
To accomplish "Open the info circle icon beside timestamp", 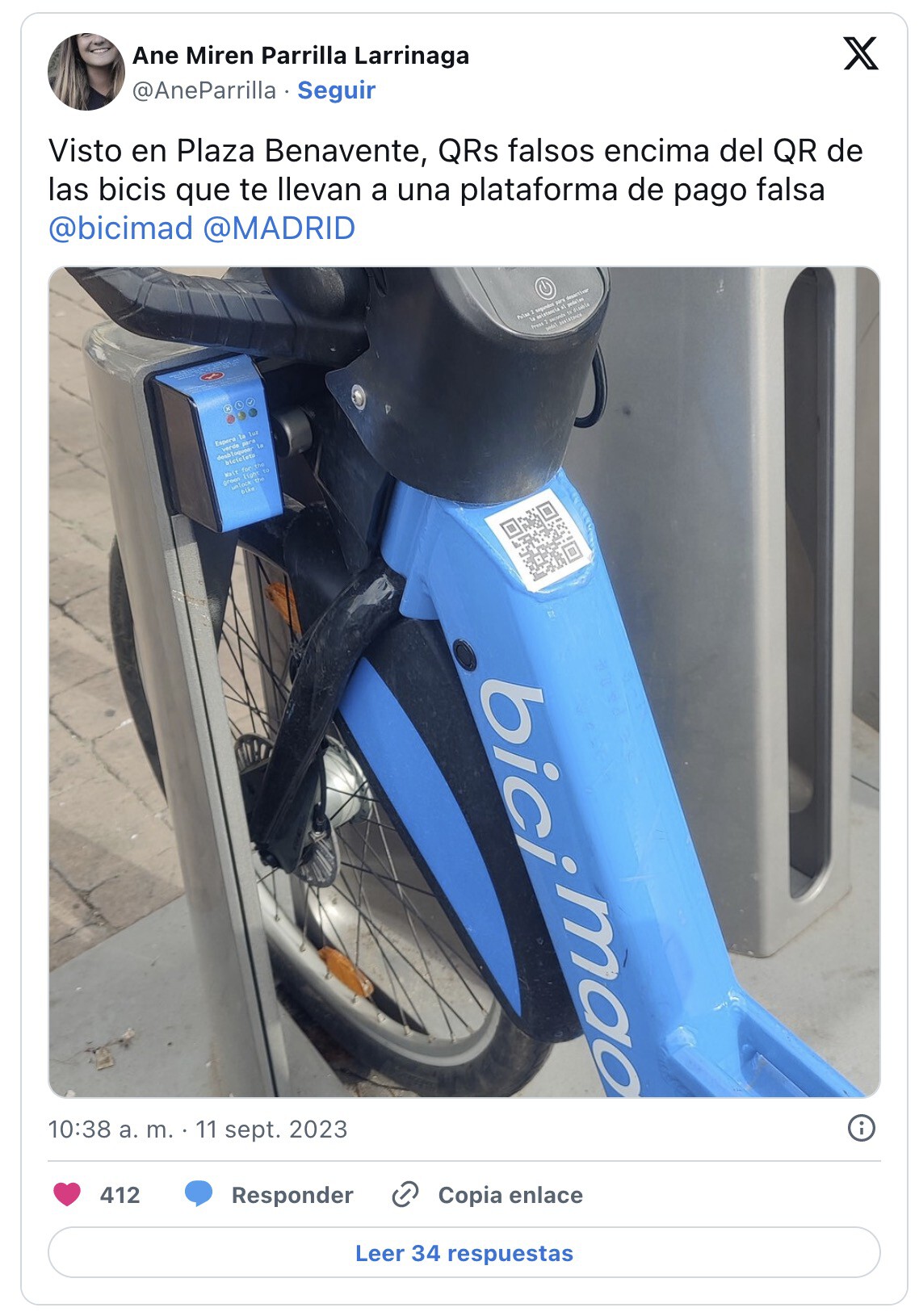I will tap(862, 1128).
